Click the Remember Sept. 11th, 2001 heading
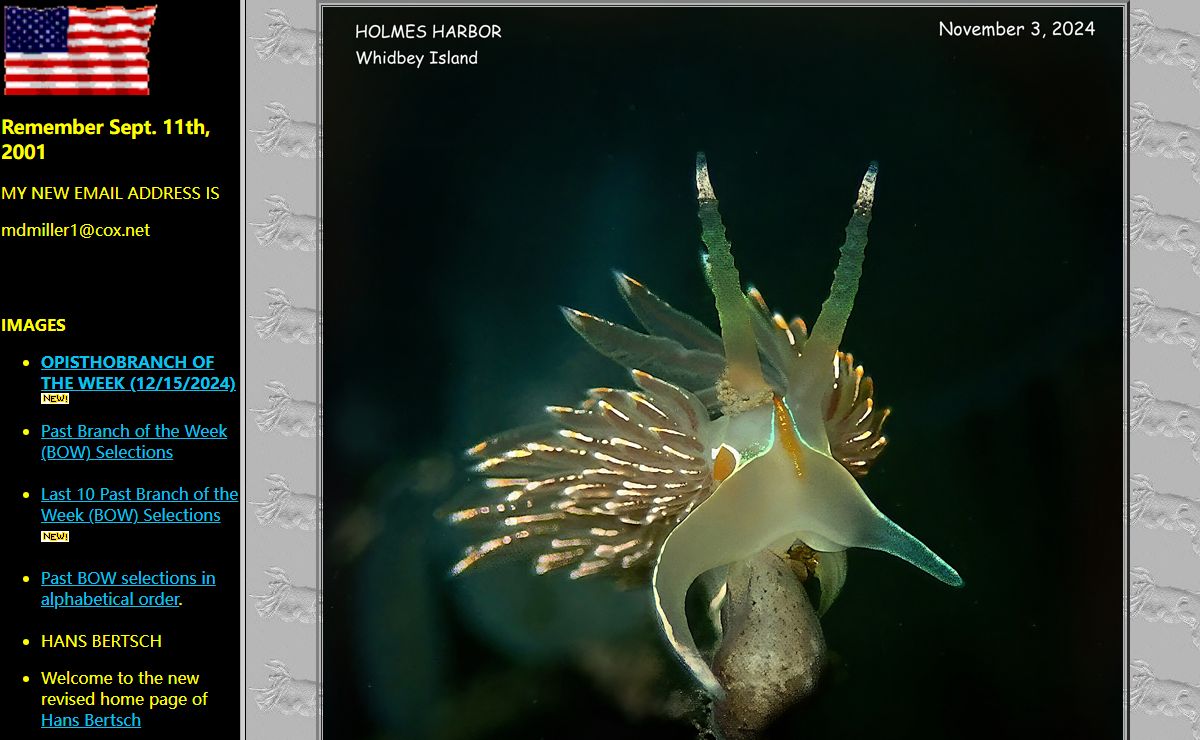Image resolution: width=1200 pixels, height=740 pixels. click(105, 139)
